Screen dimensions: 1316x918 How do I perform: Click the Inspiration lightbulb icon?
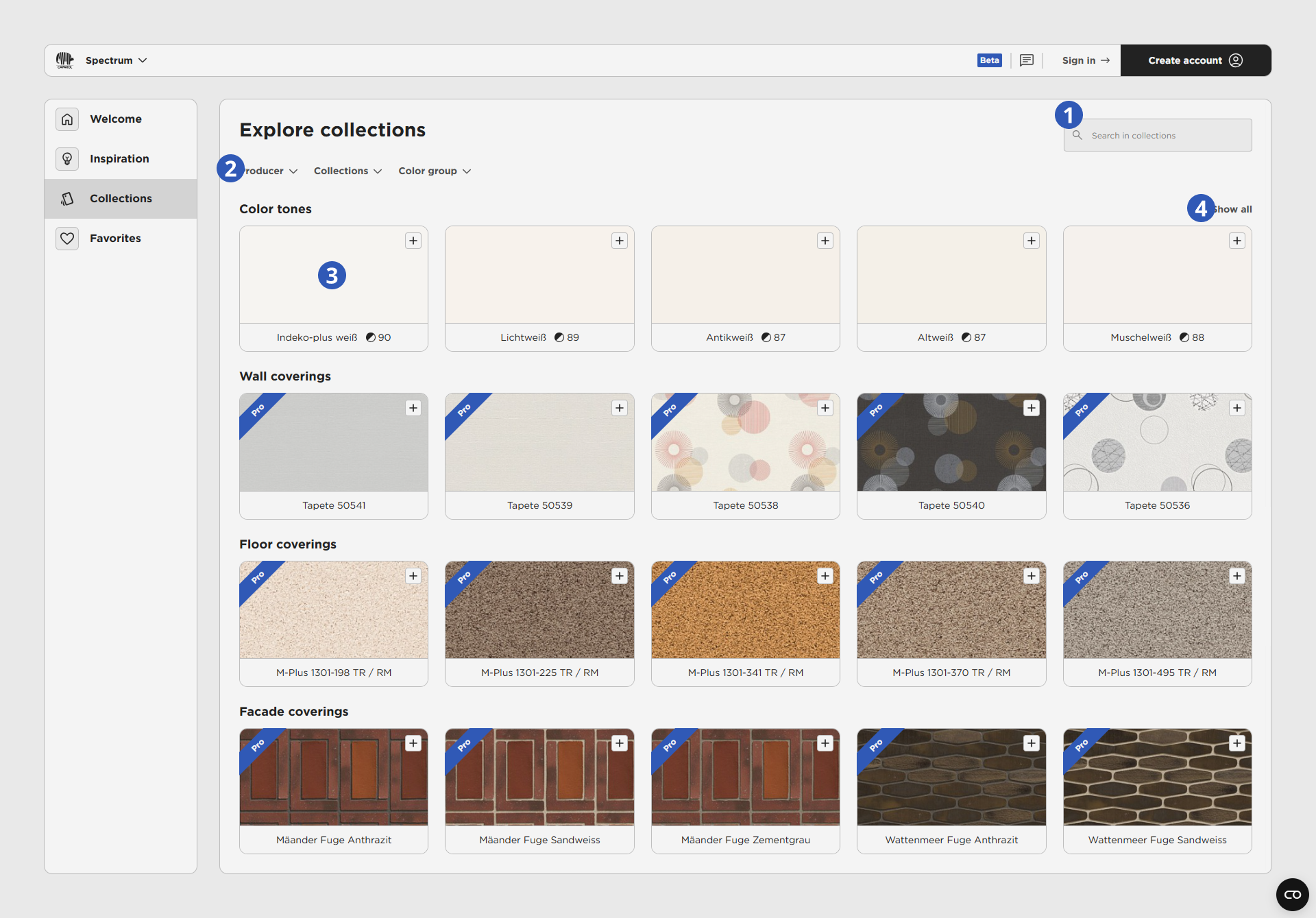67,159
